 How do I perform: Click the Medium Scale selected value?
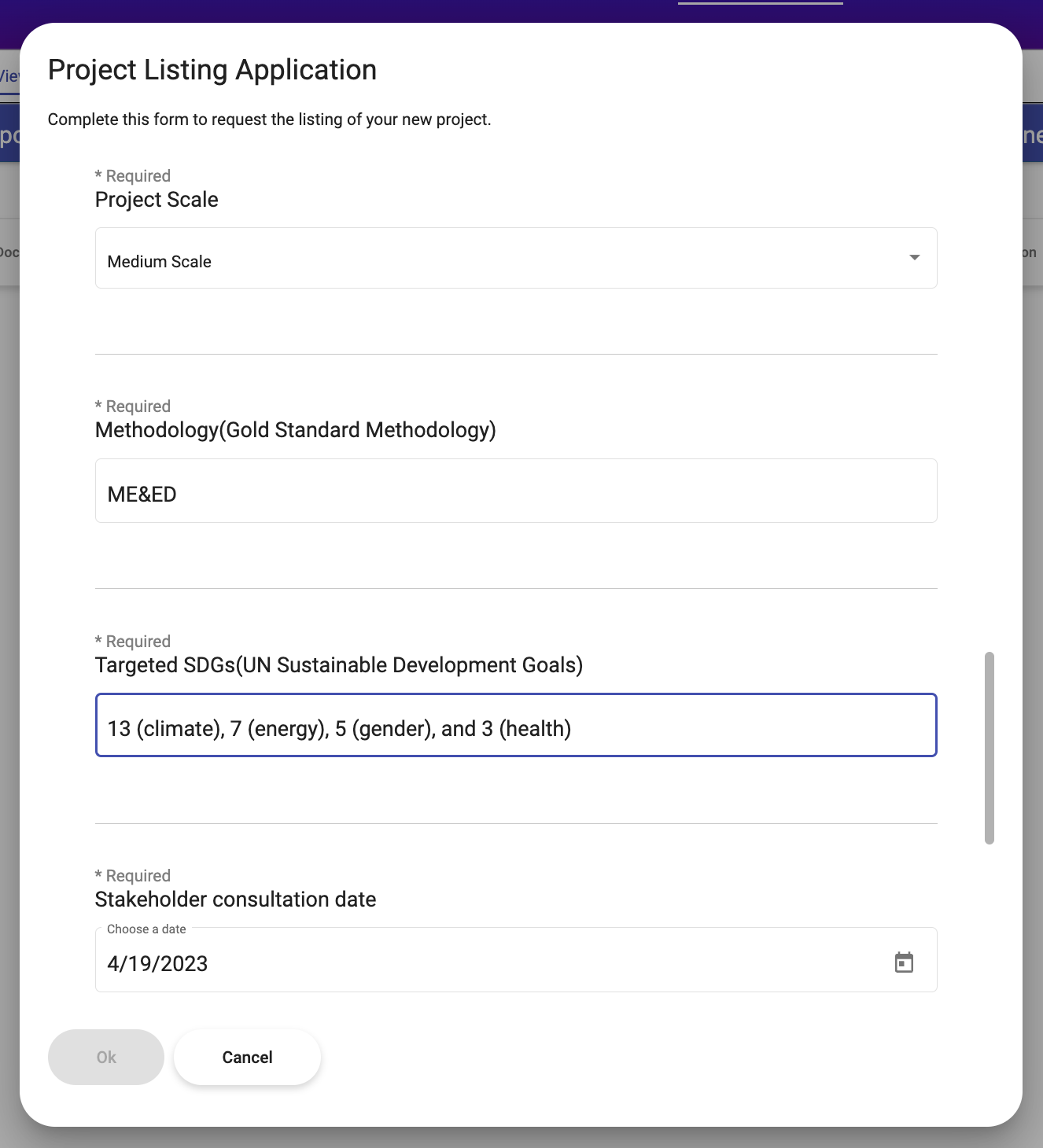(160, 262)
